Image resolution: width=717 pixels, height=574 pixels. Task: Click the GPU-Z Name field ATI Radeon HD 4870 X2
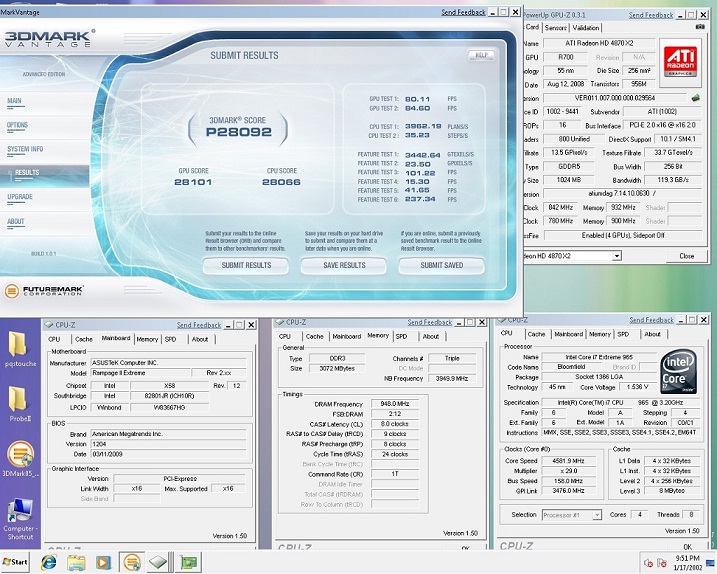(599, 43)
